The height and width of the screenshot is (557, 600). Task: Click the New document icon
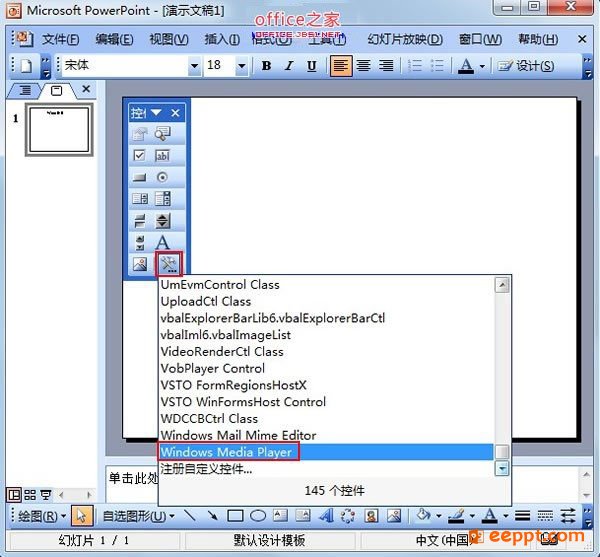point(26,66)
